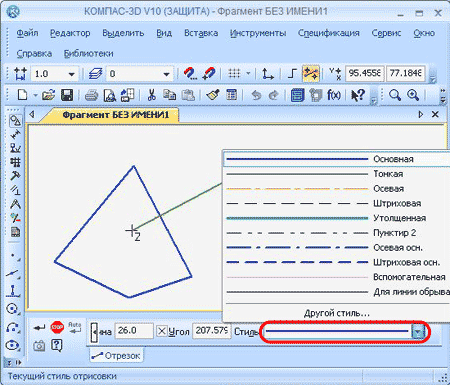
Task: Switch to Фрагмент БЕЗ ИМЕНИ1 tab
Action: pyautogui.click(x=116, y=115)
